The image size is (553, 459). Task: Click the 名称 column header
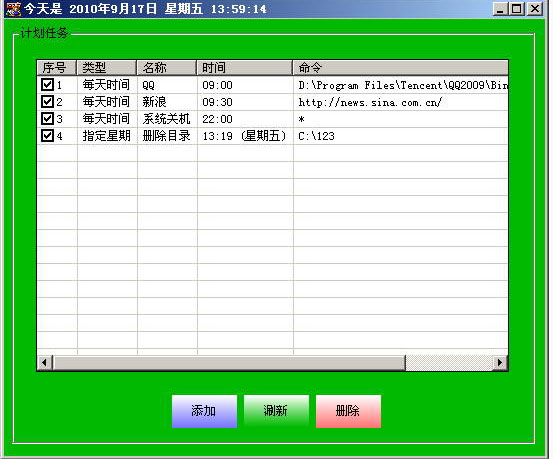pos(166,67)
